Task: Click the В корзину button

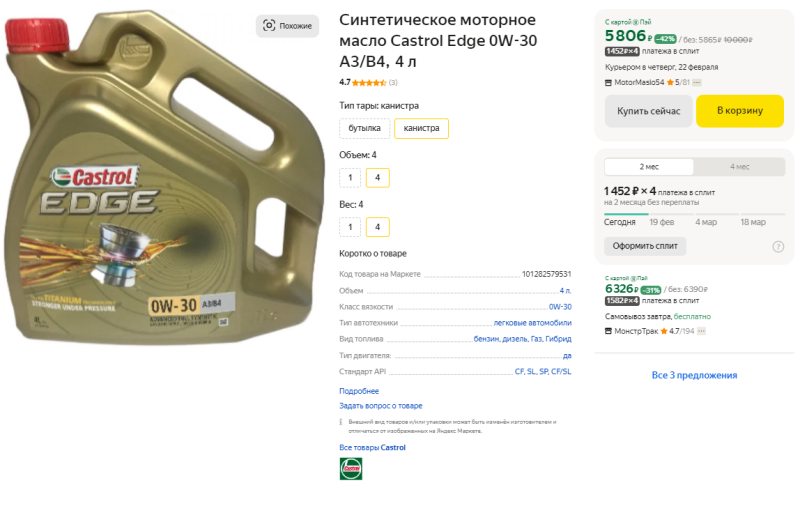Action: point(740,111)
